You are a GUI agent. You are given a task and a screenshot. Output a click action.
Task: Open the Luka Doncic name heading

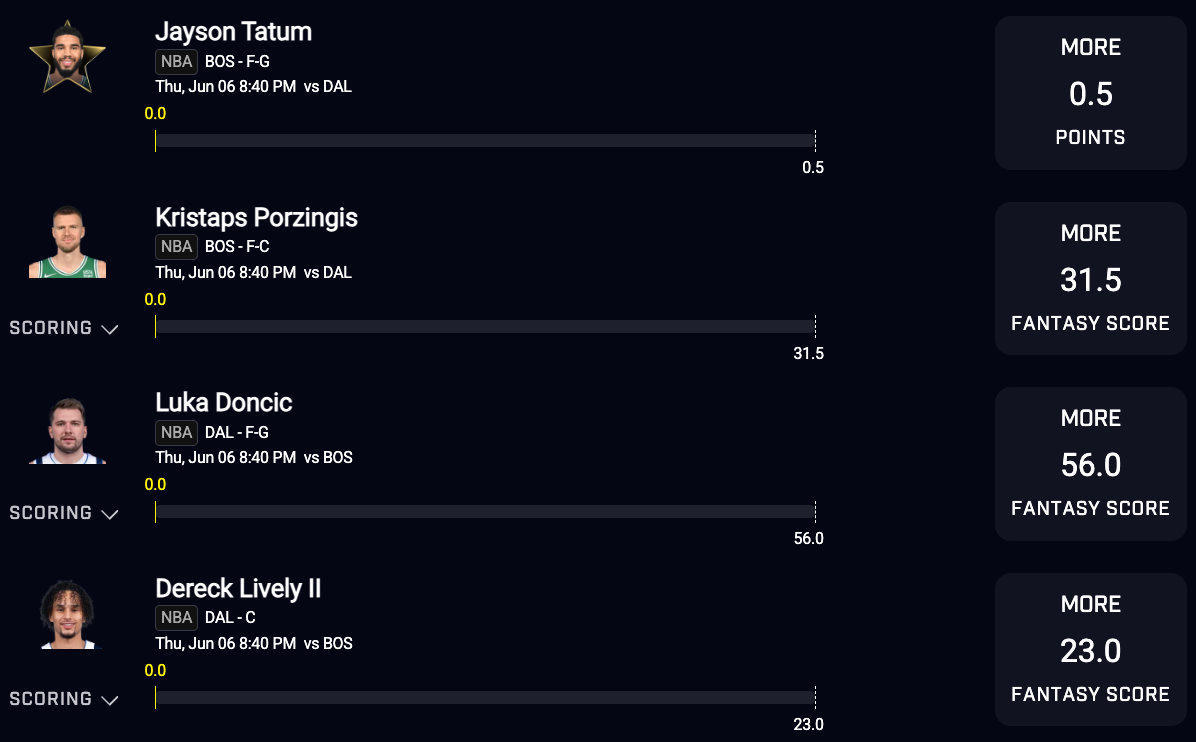point(223,403)
